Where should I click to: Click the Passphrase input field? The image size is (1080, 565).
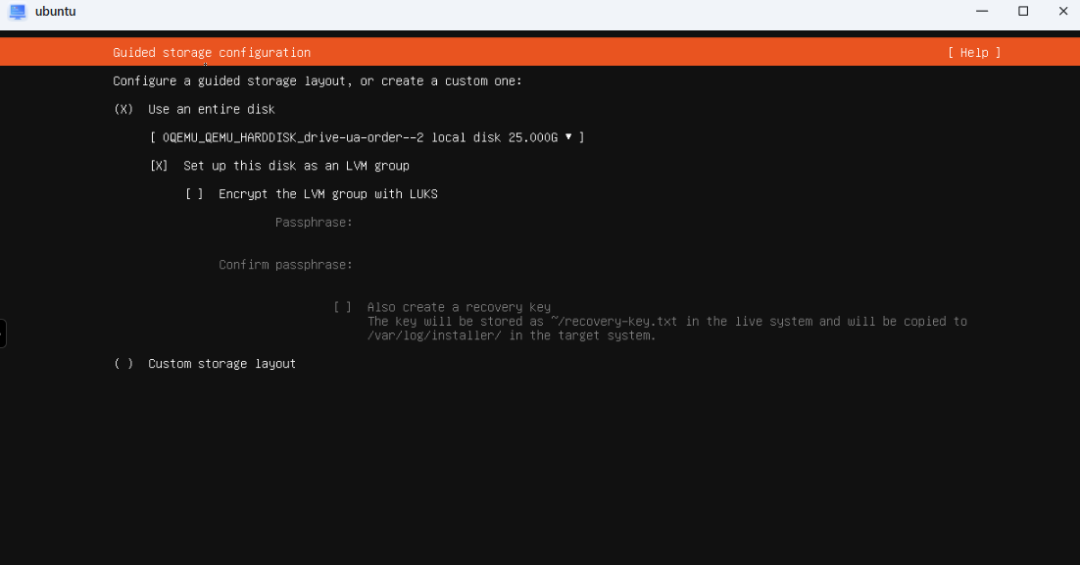point(500,222)
